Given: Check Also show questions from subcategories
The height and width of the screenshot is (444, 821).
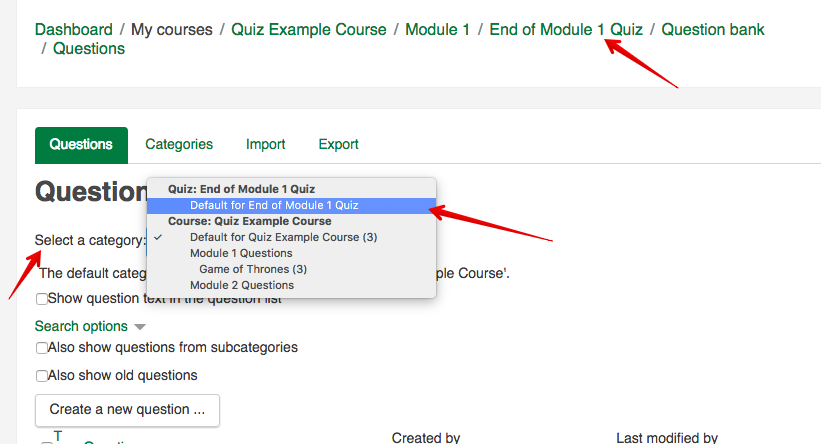Looking at the screenshot, I should (x=41, y=348).
